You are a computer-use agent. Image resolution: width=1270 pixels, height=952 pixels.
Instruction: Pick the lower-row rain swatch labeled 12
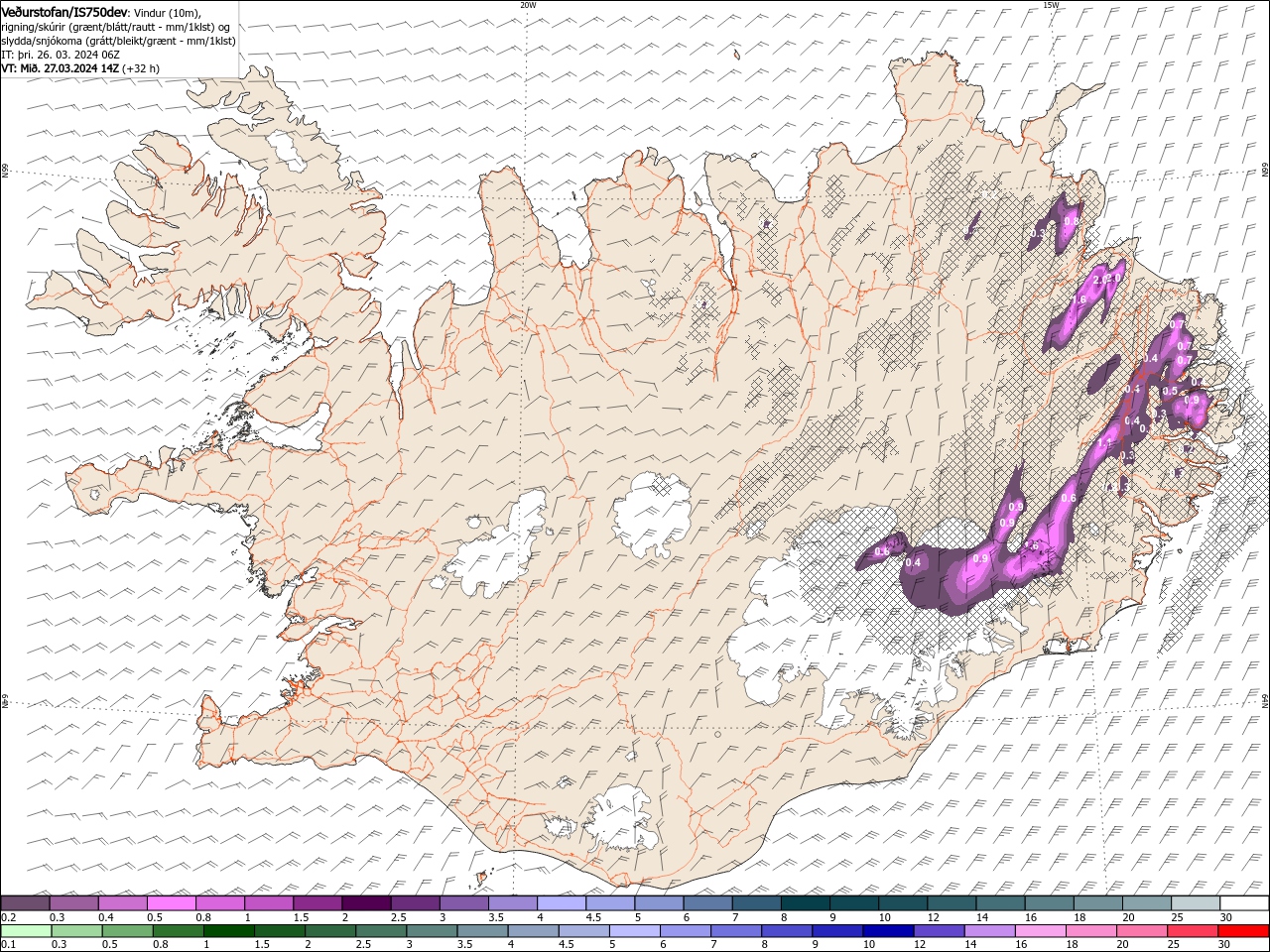[x=940, y=931]
